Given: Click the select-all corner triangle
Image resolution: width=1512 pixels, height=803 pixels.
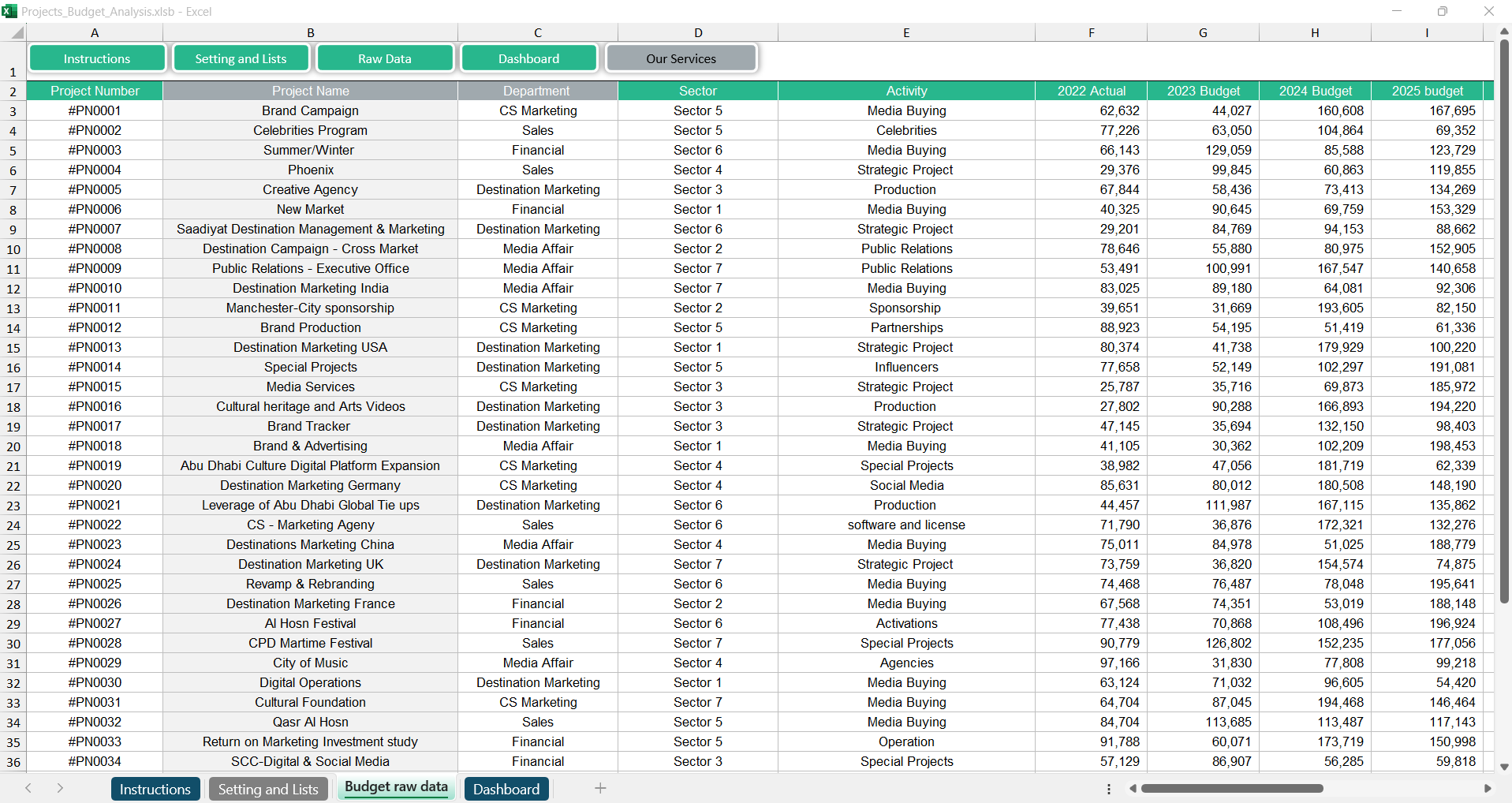Looking at the screenshot, I should point(16,33).
